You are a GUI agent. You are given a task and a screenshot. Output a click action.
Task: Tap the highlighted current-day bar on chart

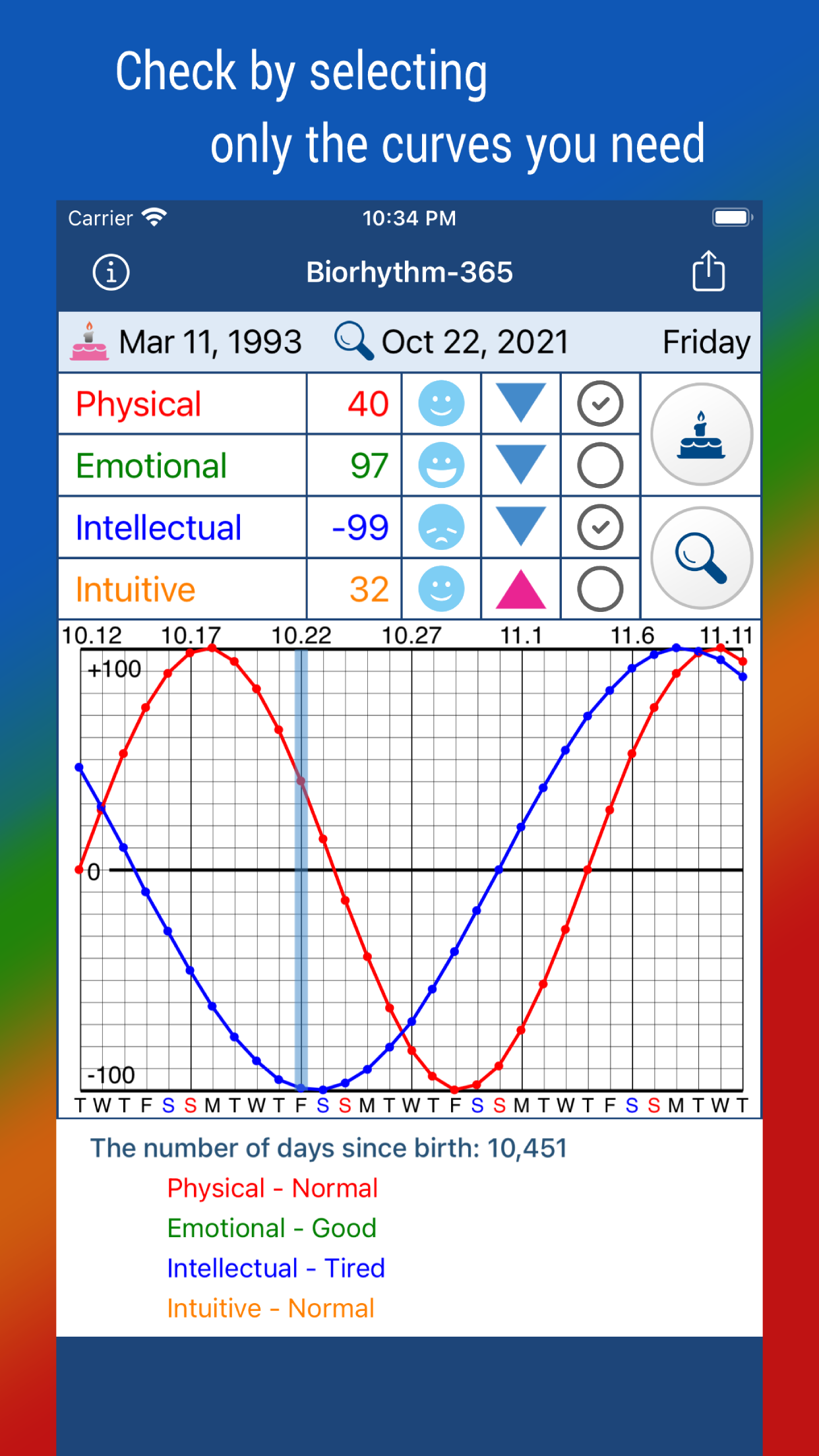[301, 870]
